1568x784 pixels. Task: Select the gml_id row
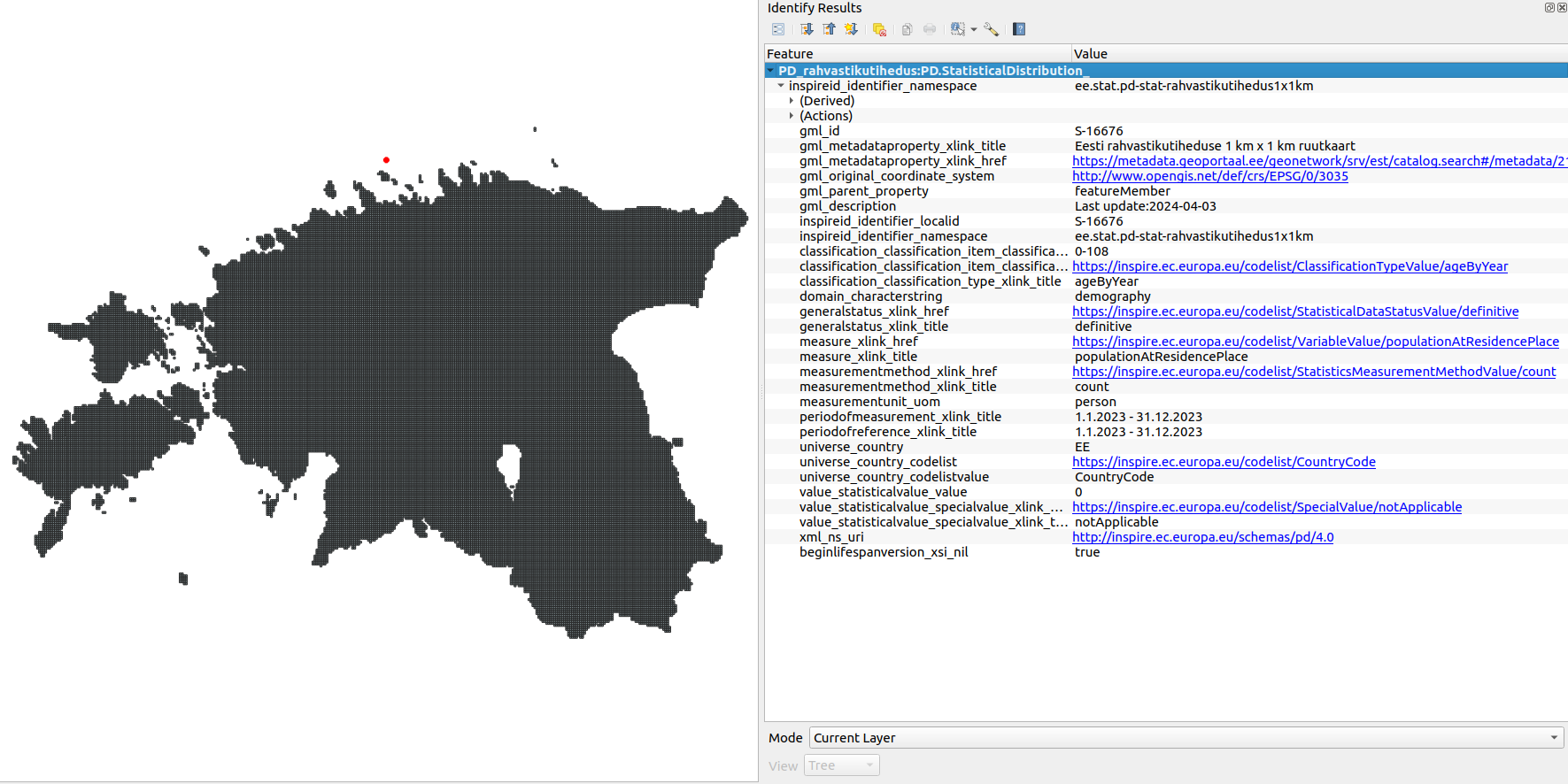1166,131
